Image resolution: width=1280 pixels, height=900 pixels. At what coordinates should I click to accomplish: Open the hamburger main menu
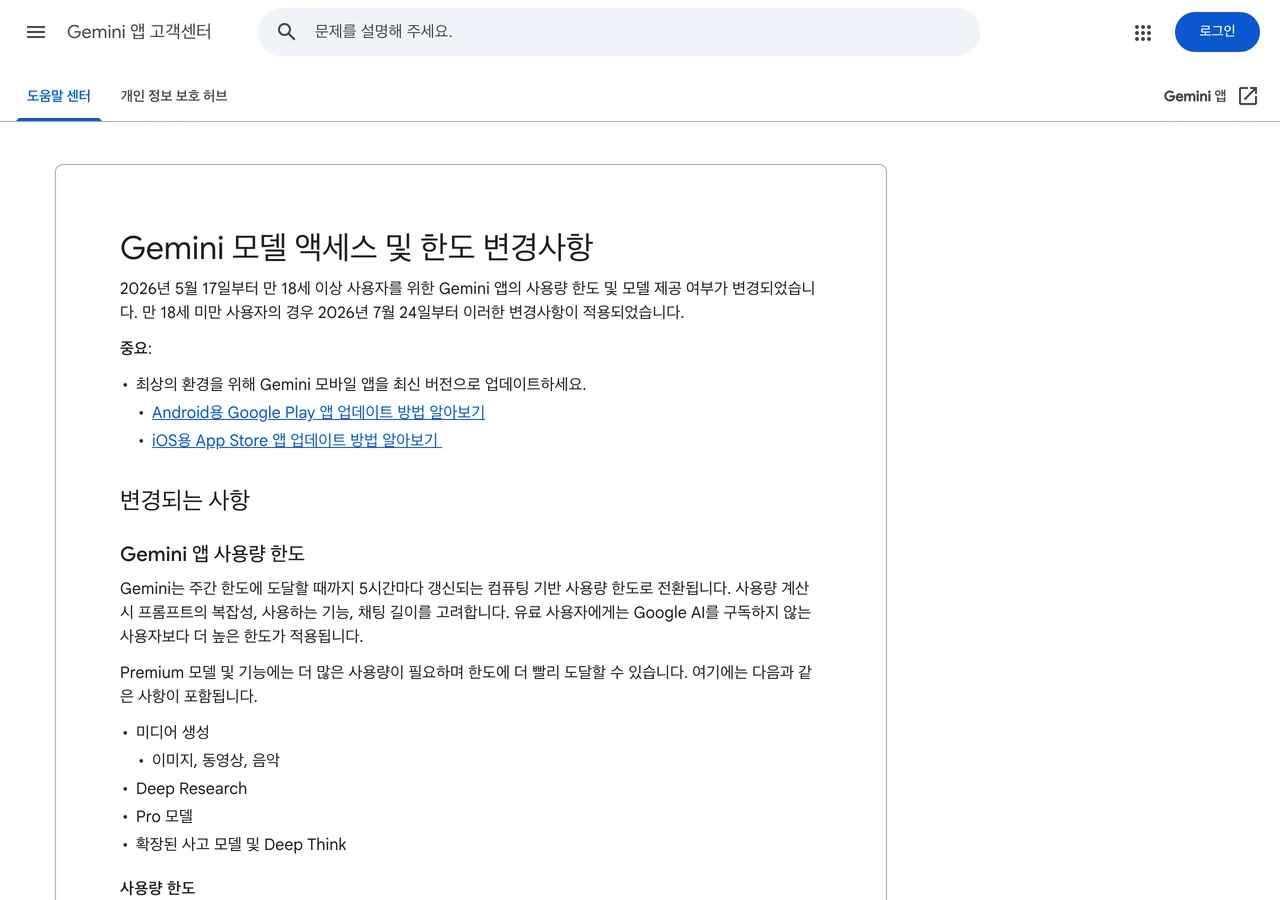coord(36,32)
